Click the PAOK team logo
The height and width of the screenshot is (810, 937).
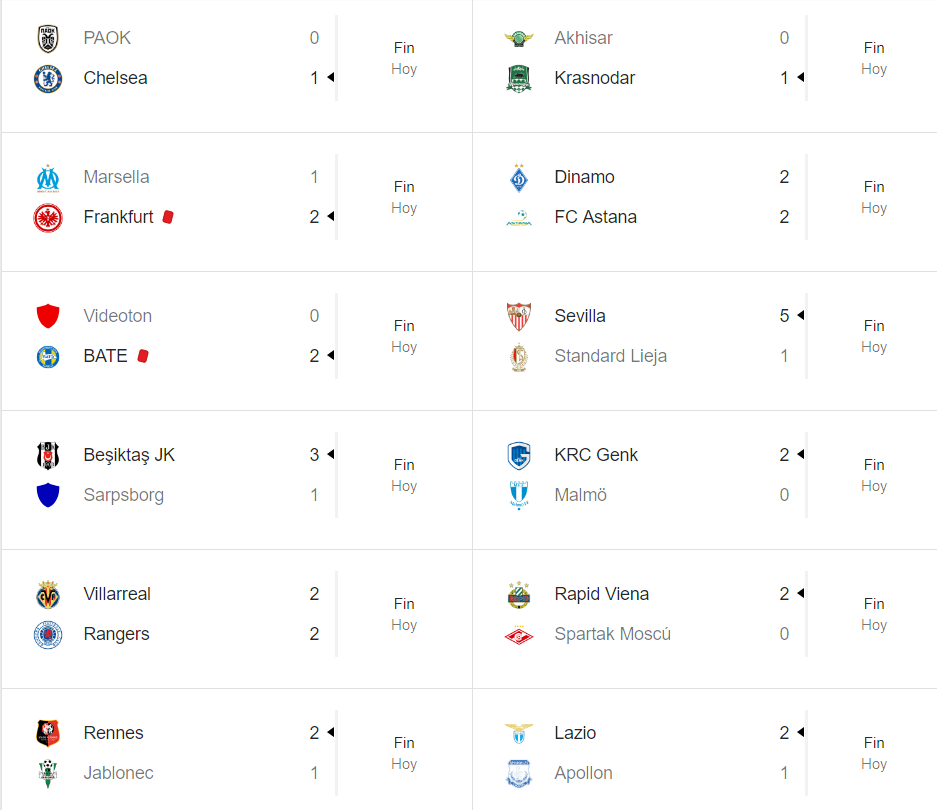pyautogui.click(x=48, y=38)
